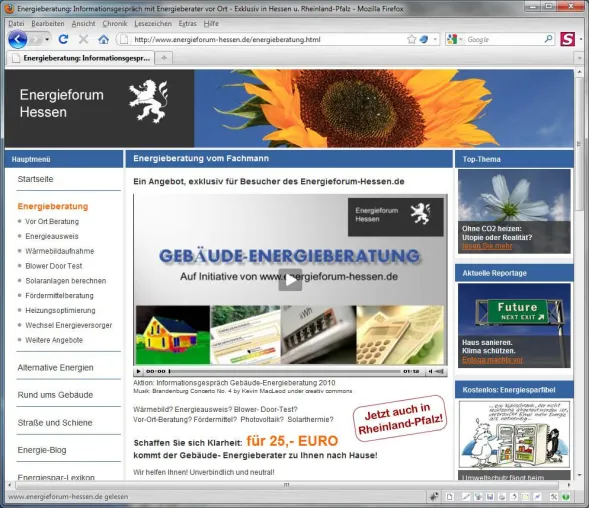Click the printer icon in status bar

pos(502,497)
